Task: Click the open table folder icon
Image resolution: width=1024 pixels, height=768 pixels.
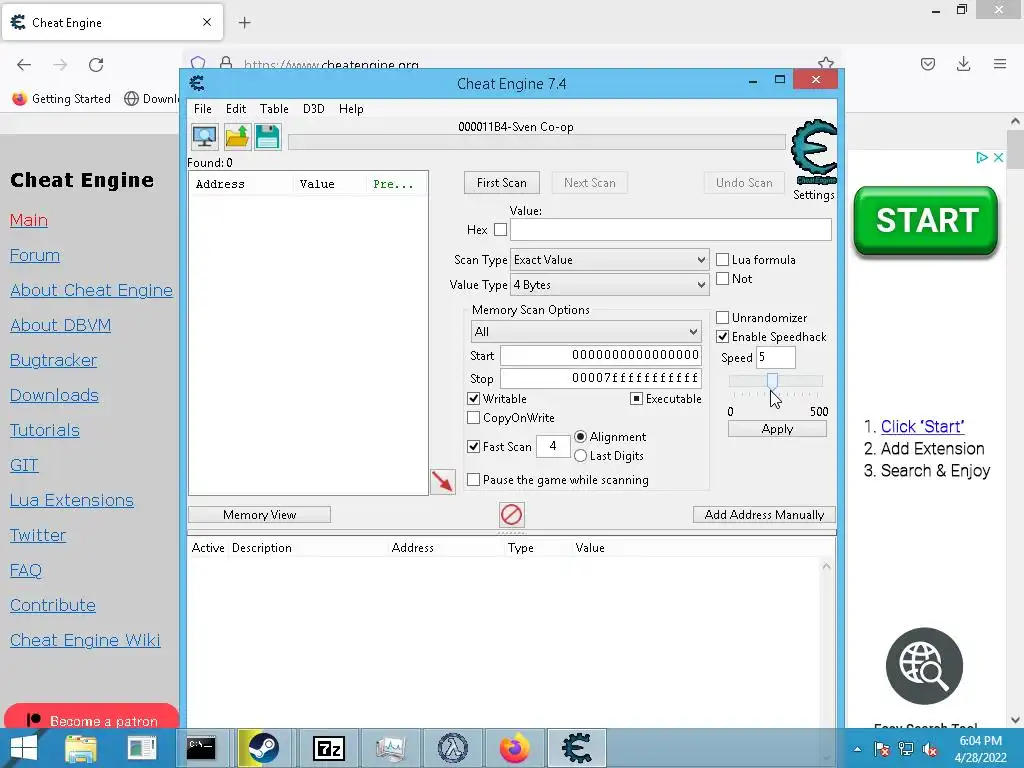Action: (236, 136)
